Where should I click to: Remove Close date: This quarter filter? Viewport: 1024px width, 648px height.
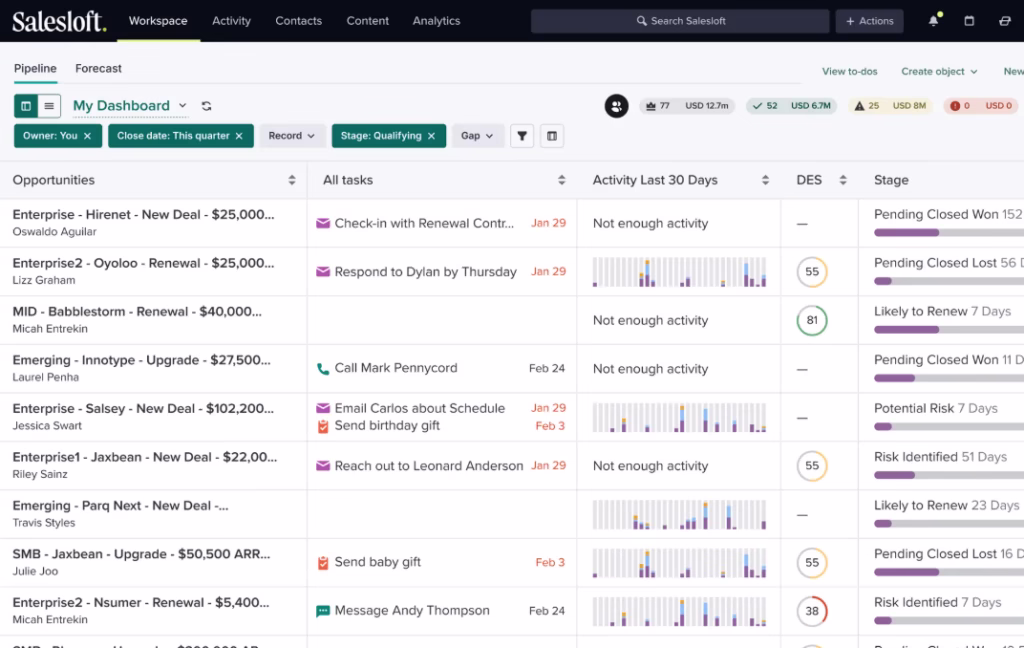[x=239, y=136]
